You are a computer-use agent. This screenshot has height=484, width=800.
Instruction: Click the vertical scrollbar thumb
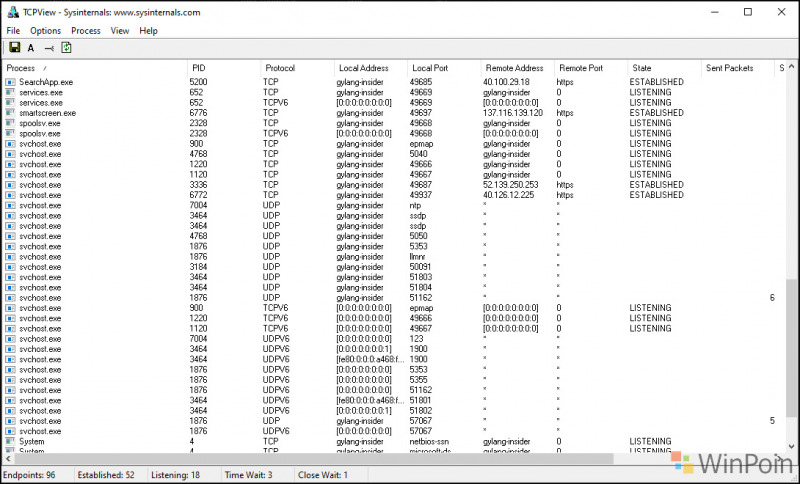point(791,349)
